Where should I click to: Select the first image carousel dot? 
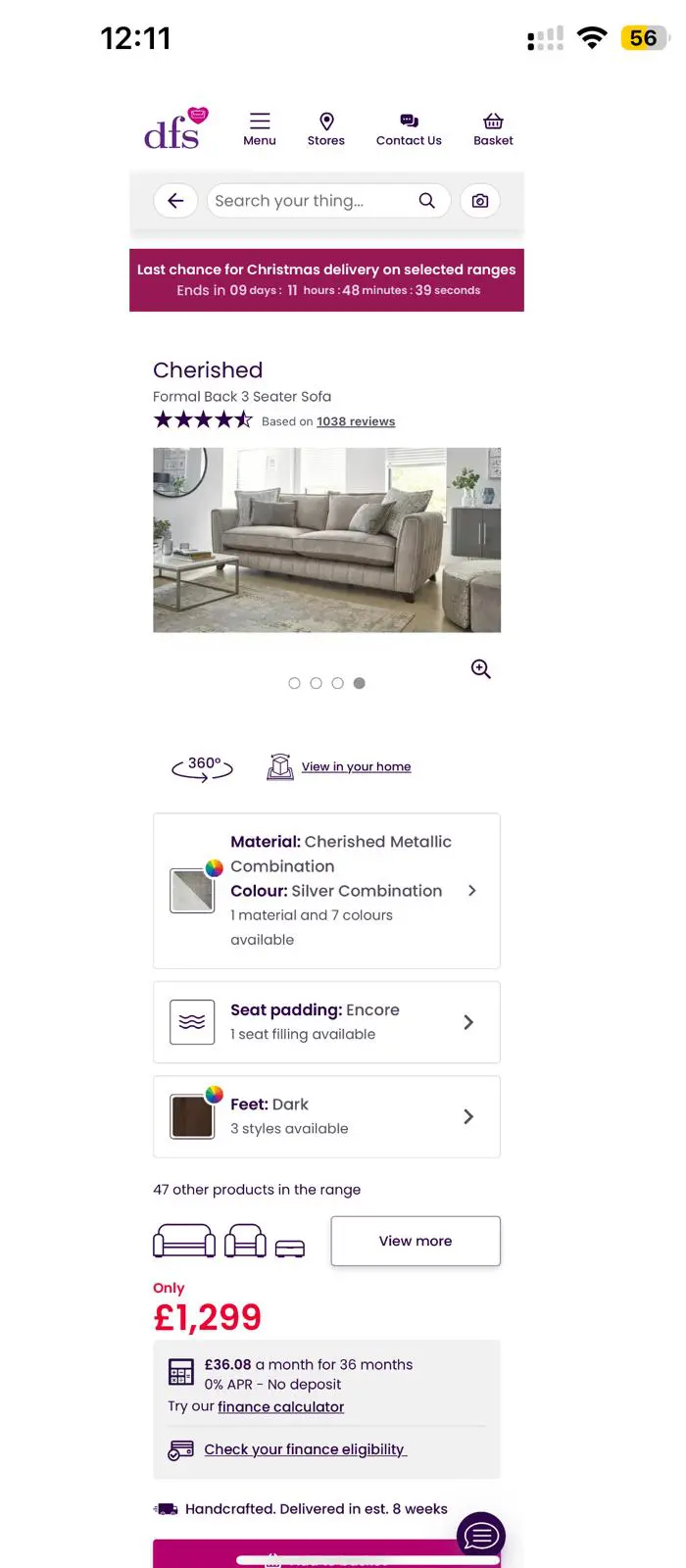click(x=294, y=683)
